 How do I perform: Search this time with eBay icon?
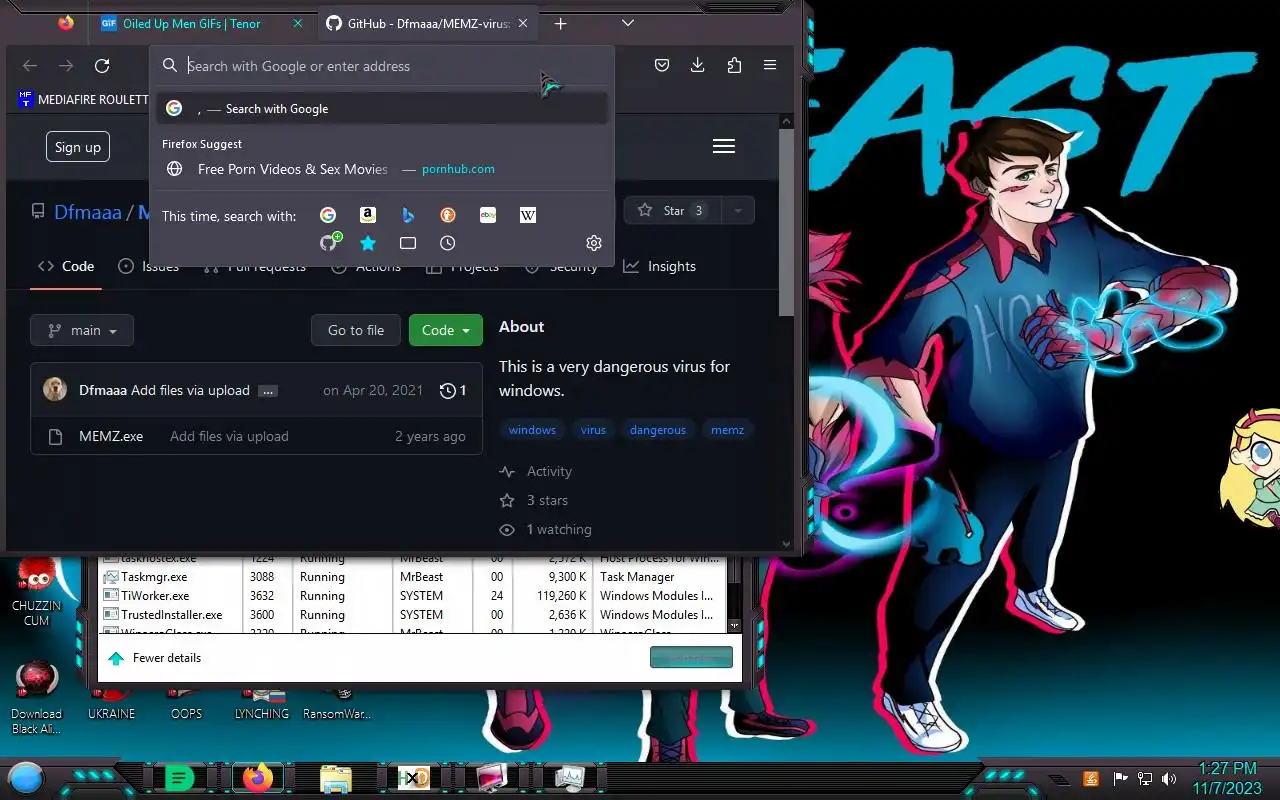point(488,215)
